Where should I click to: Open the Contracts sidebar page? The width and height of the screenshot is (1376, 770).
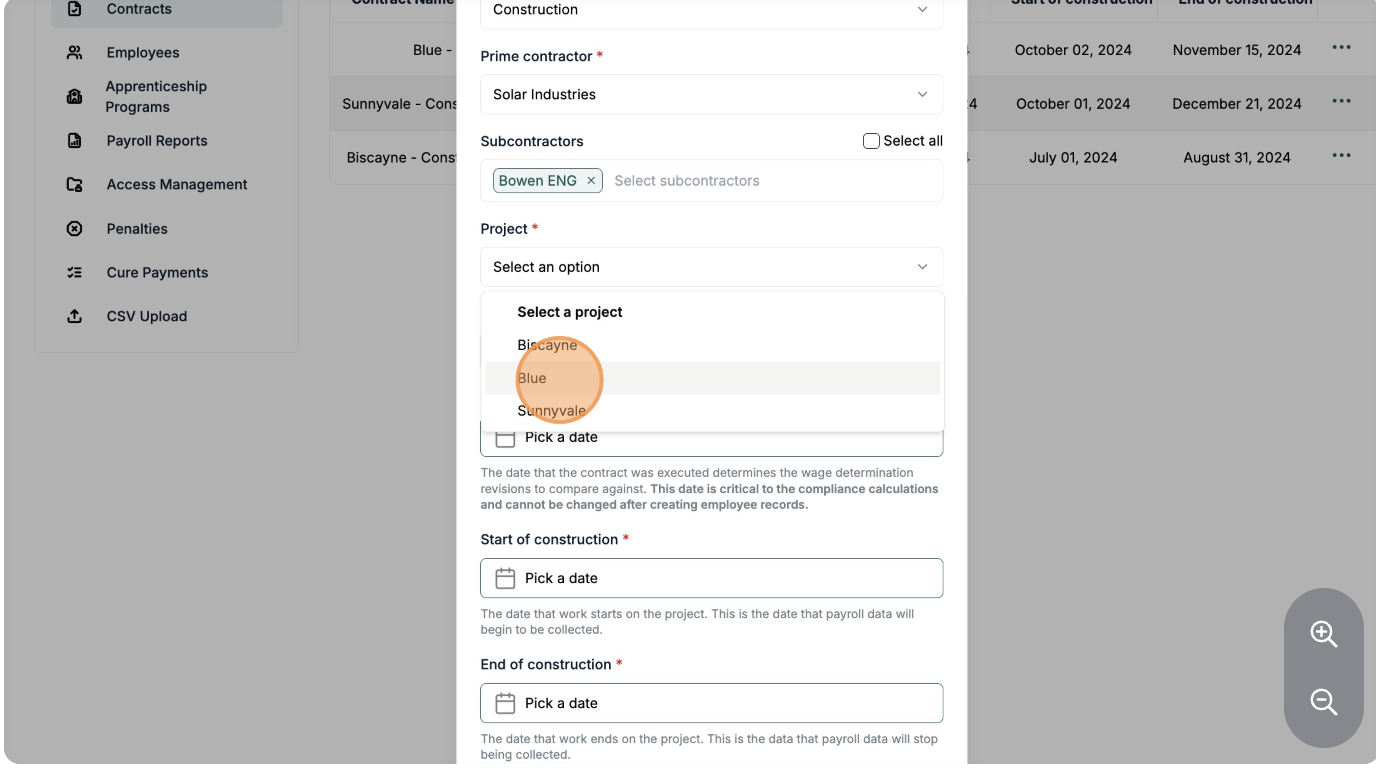139,9
